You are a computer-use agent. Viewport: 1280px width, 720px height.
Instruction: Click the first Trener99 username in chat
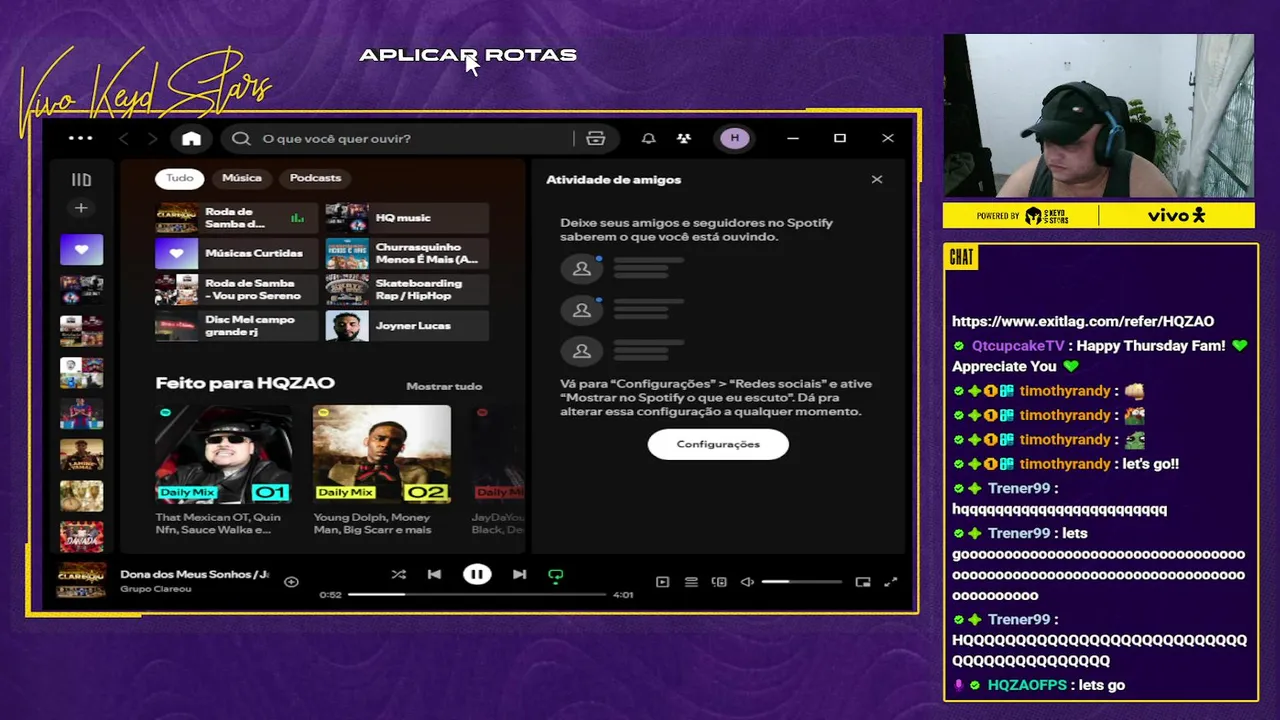(x=1019, y=488)
